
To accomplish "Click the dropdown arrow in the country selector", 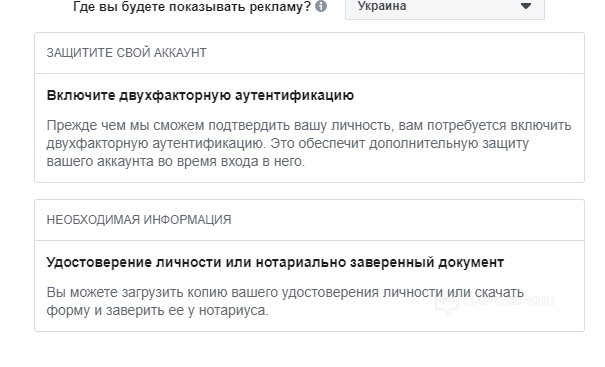I will (526, 6).
